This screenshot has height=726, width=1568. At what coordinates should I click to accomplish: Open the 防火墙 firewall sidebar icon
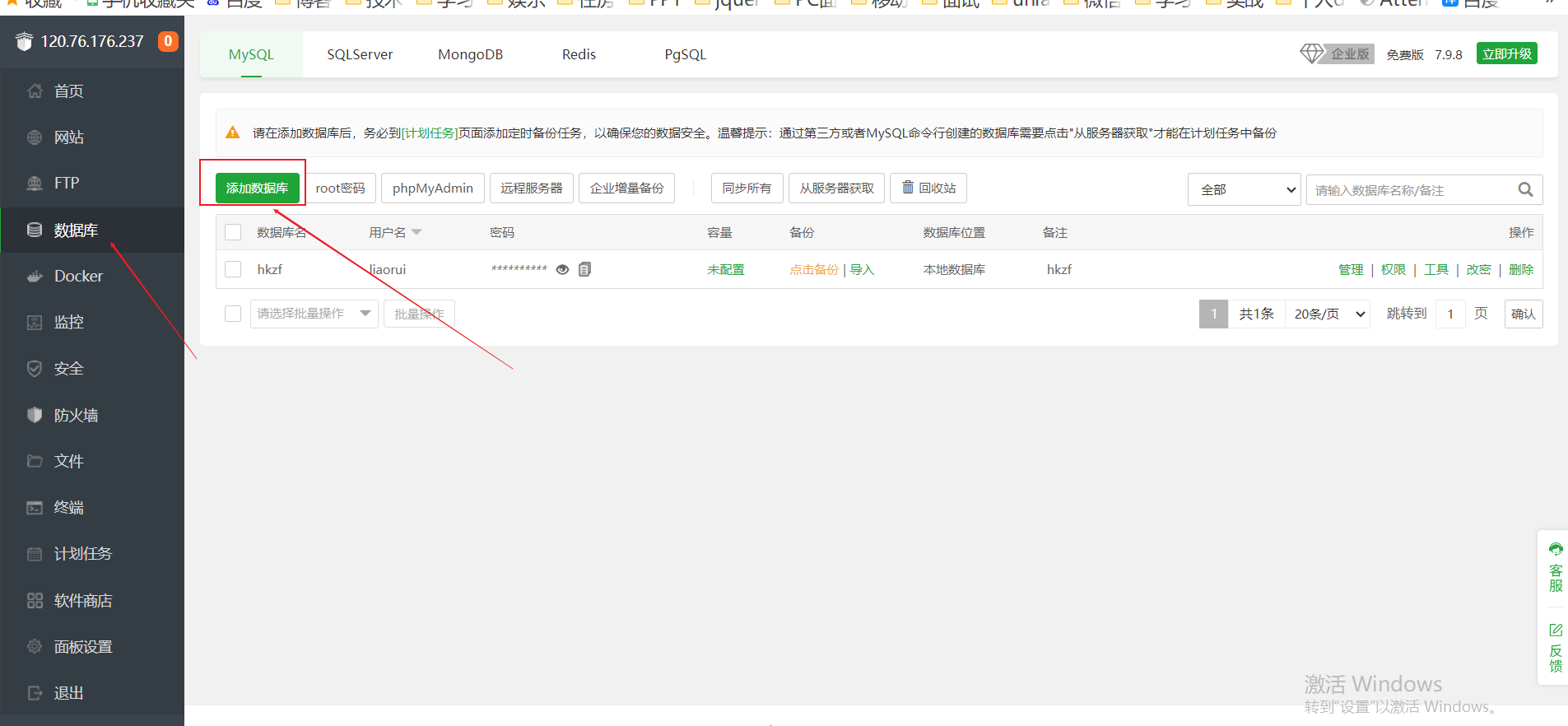35,415
